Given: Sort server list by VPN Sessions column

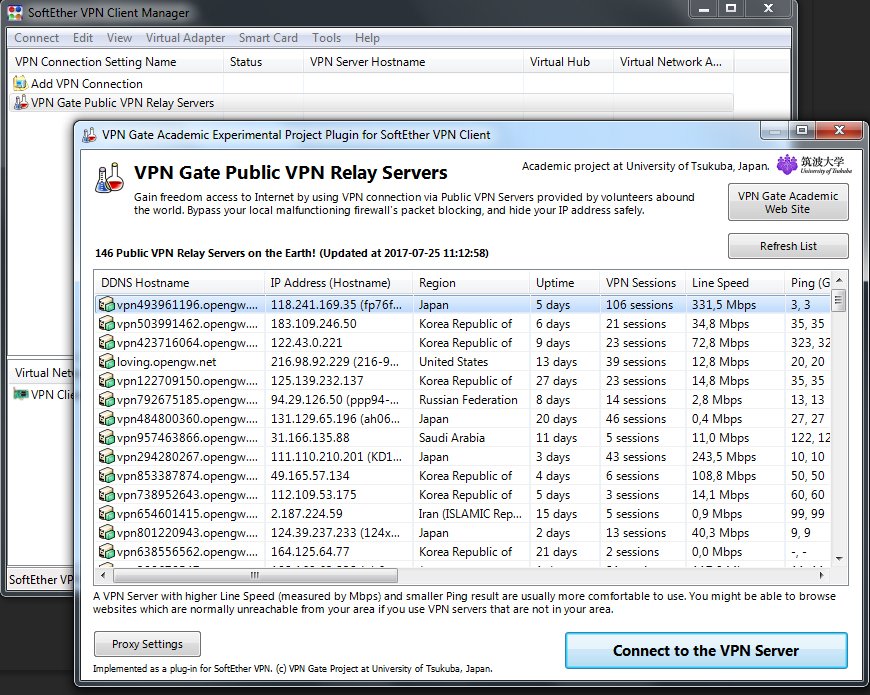Looking at the screenshot, I should [643, 283].
